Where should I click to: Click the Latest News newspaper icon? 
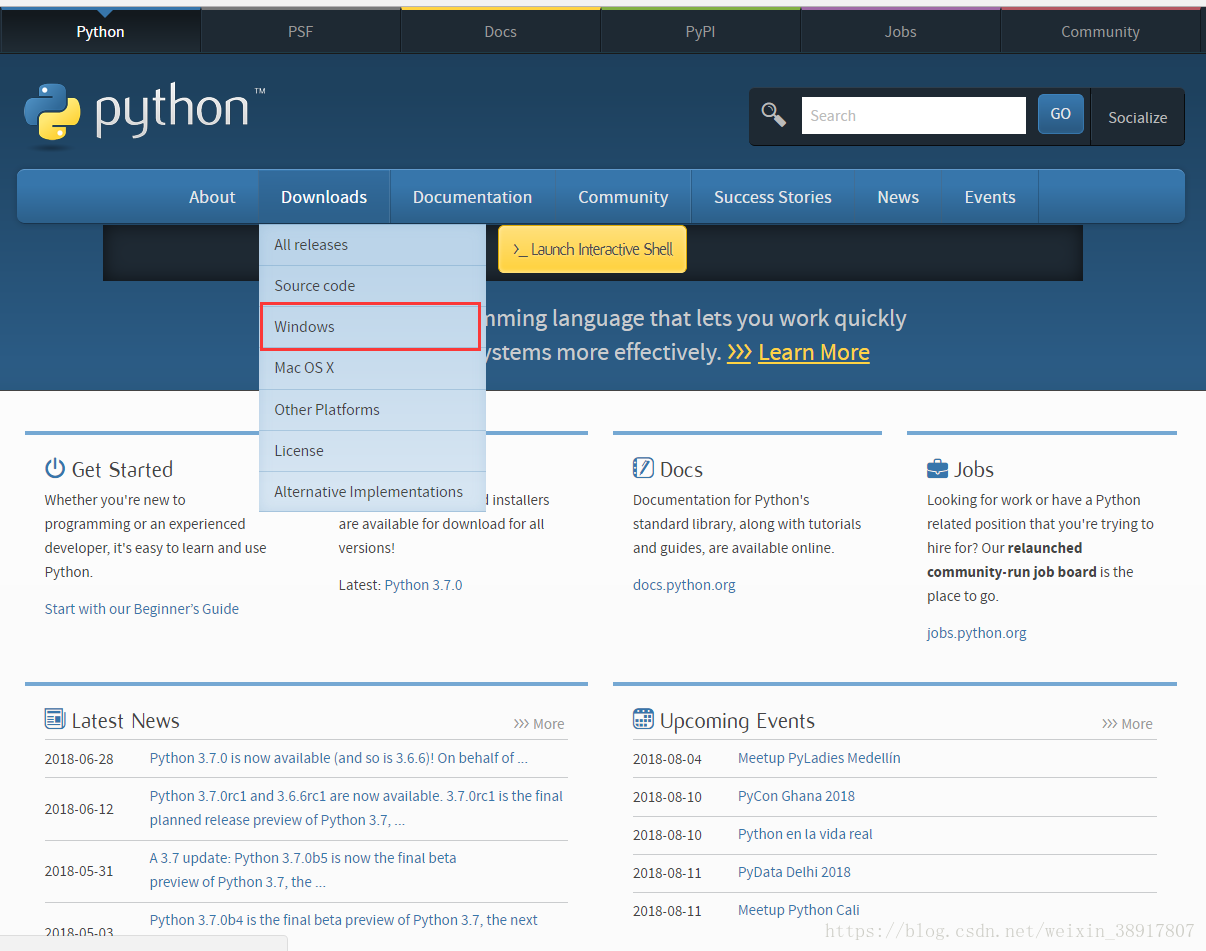point(55,719)
